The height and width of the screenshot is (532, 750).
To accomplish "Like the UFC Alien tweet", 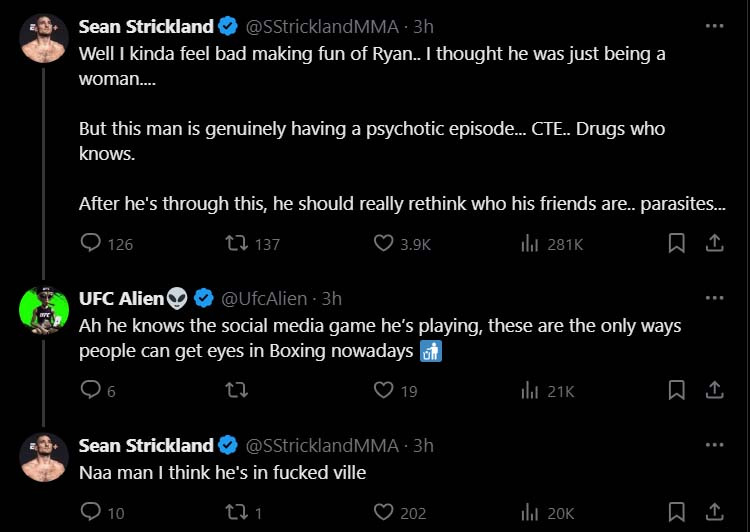I will (x=384, y=391).
